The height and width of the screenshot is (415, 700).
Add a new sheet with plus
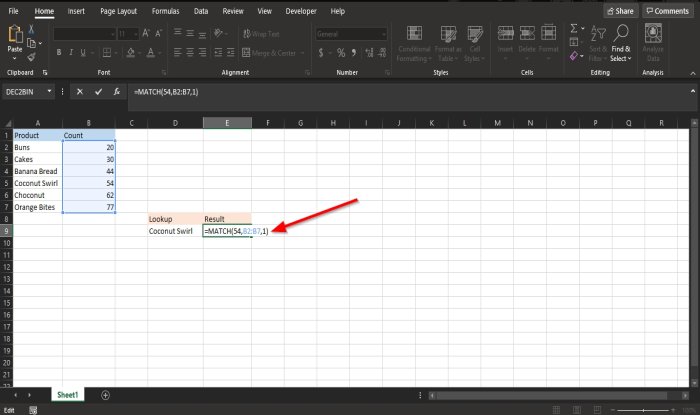105,395
